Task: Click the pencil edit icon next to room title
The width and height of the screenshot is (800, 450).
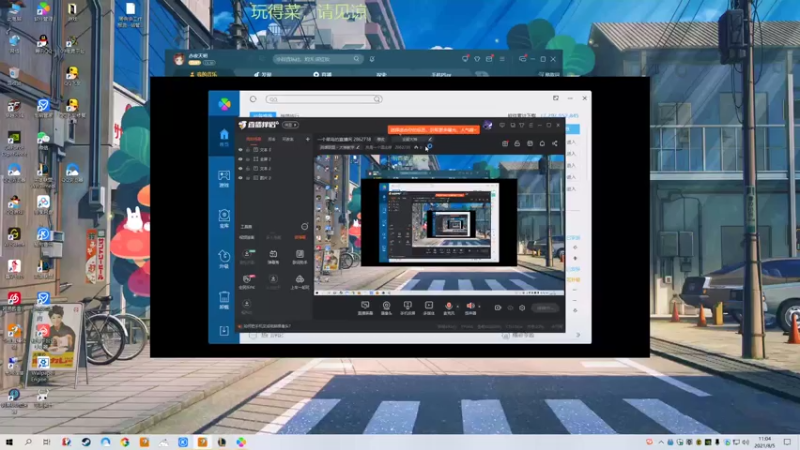Action: tap(430, 139)
